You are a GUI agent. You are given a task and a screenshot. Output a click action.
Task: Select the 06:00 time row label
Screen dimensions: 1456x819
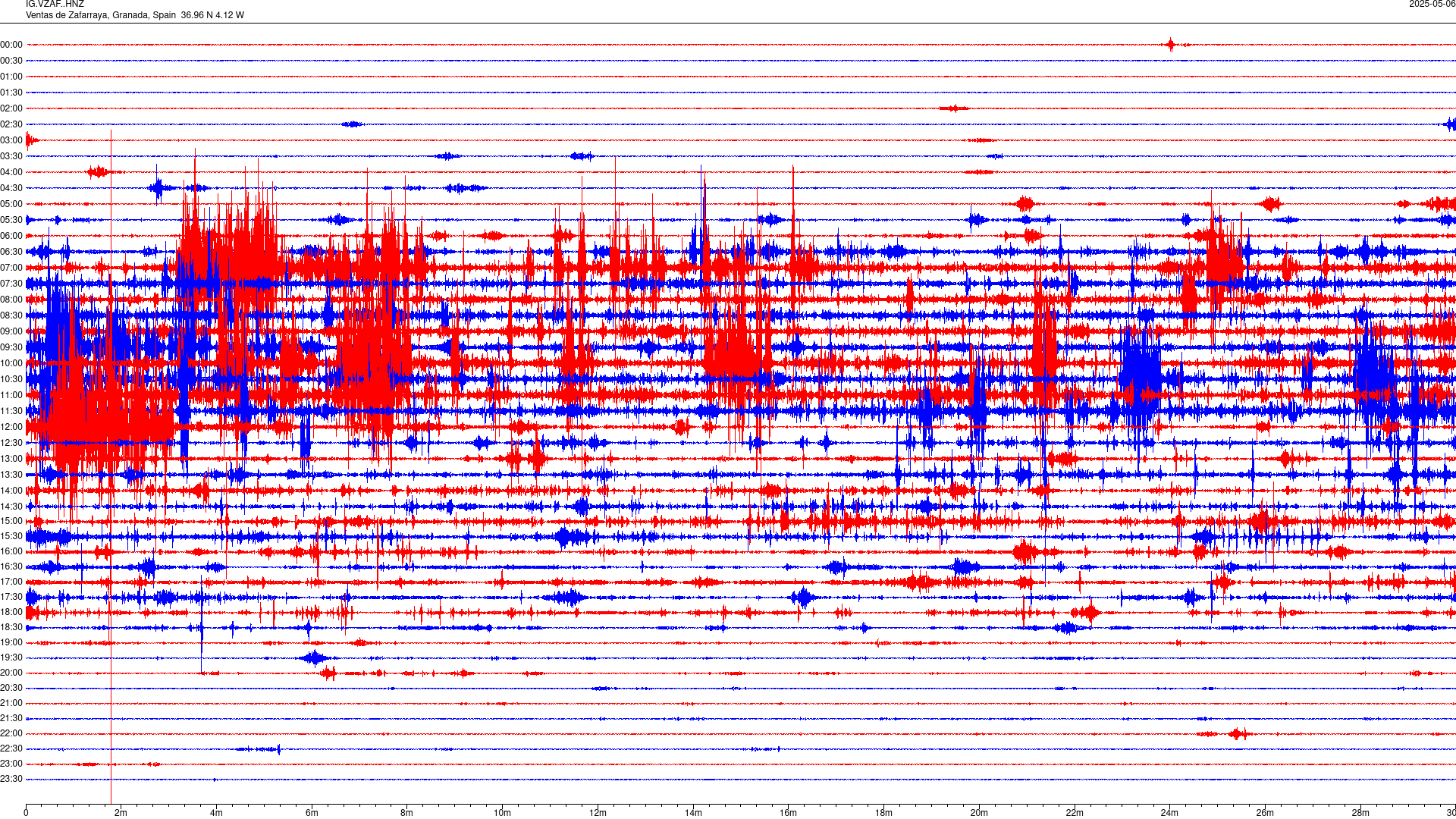[x=11, y=236]
